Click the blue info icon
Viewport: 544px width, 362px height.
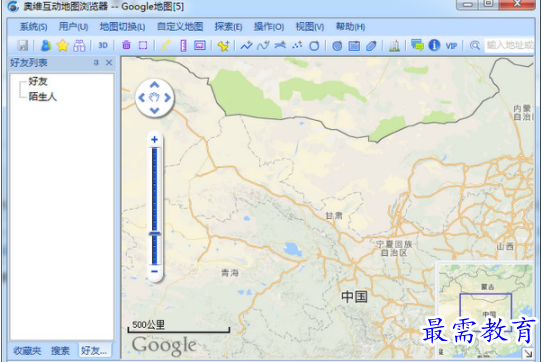[x=434, y=45]
